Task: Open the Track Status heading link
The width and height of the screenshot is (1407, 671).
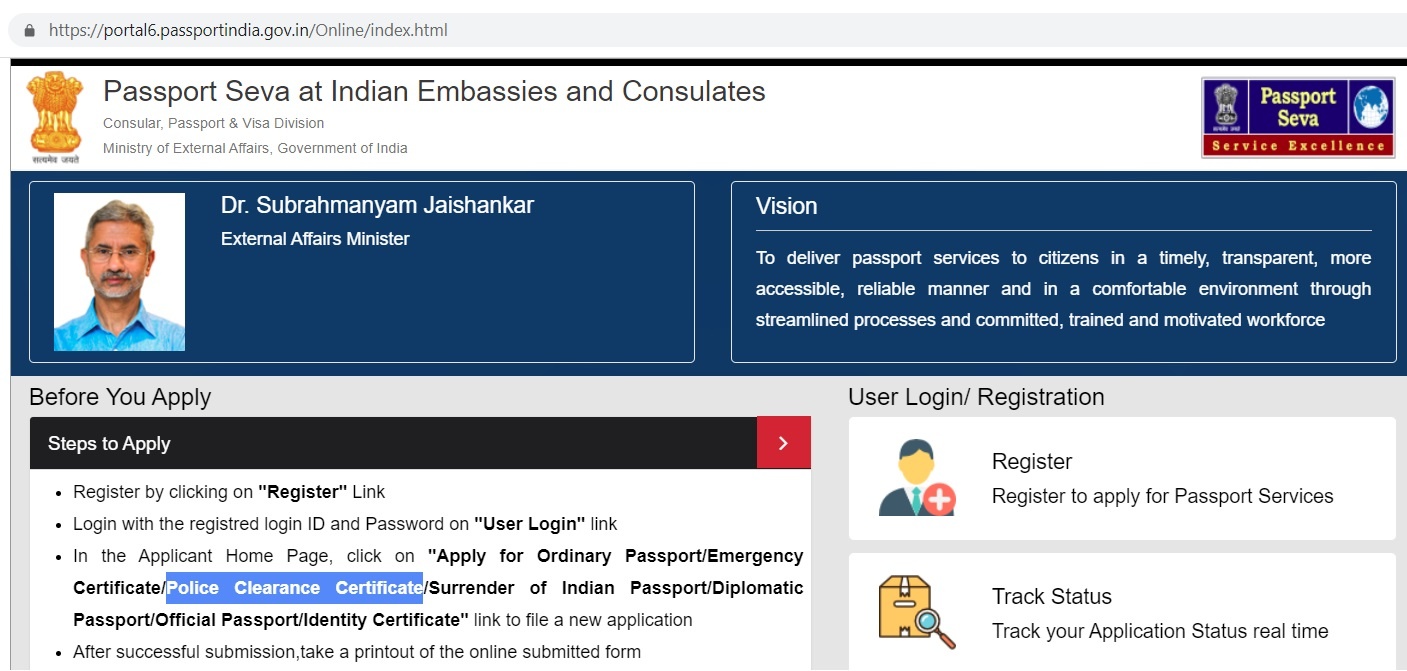Action: [x=1051, y=596]
